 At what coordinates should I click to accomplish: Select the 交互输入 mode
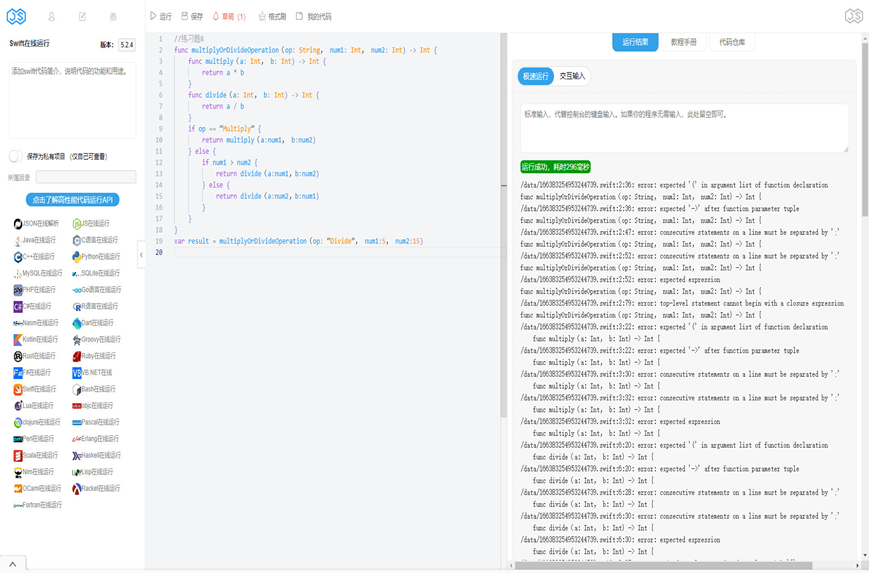pos(572,76)
